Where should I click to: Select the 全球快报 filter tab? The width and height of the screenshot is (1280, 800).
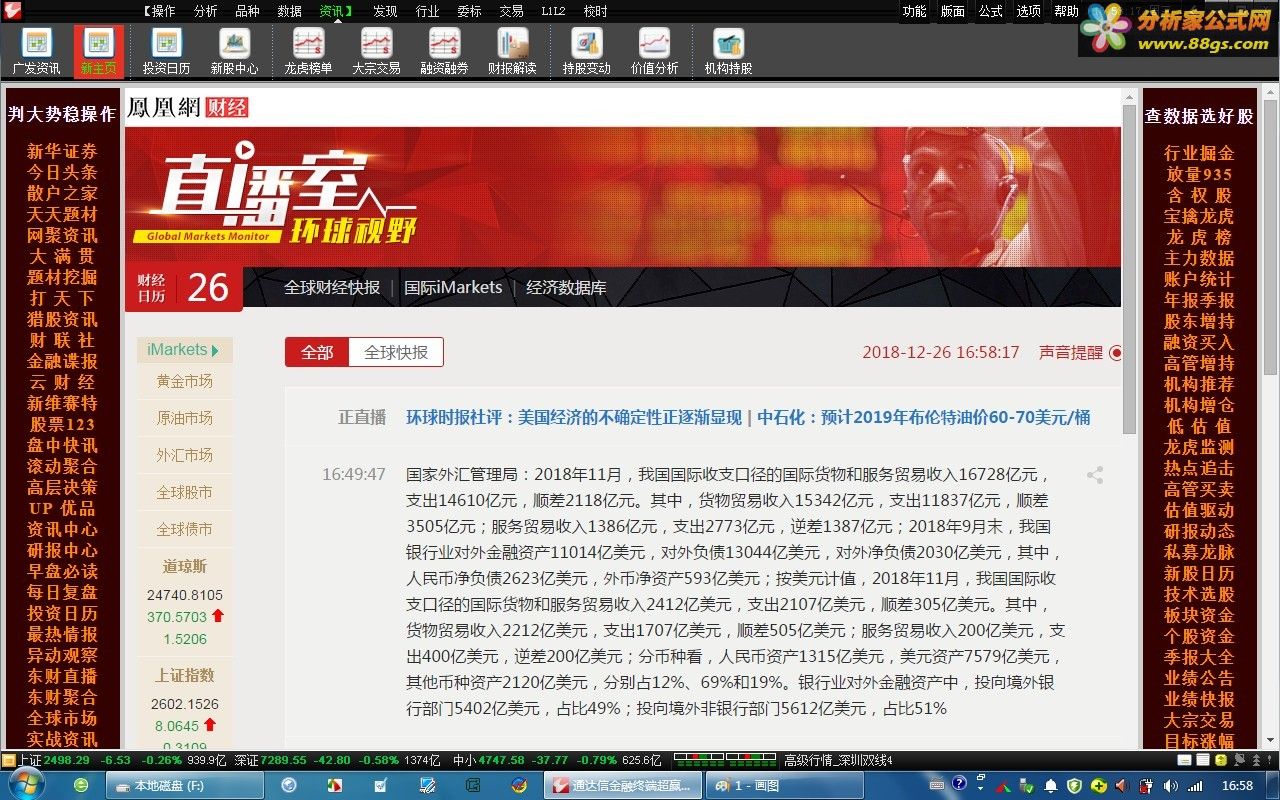point(396,352)
